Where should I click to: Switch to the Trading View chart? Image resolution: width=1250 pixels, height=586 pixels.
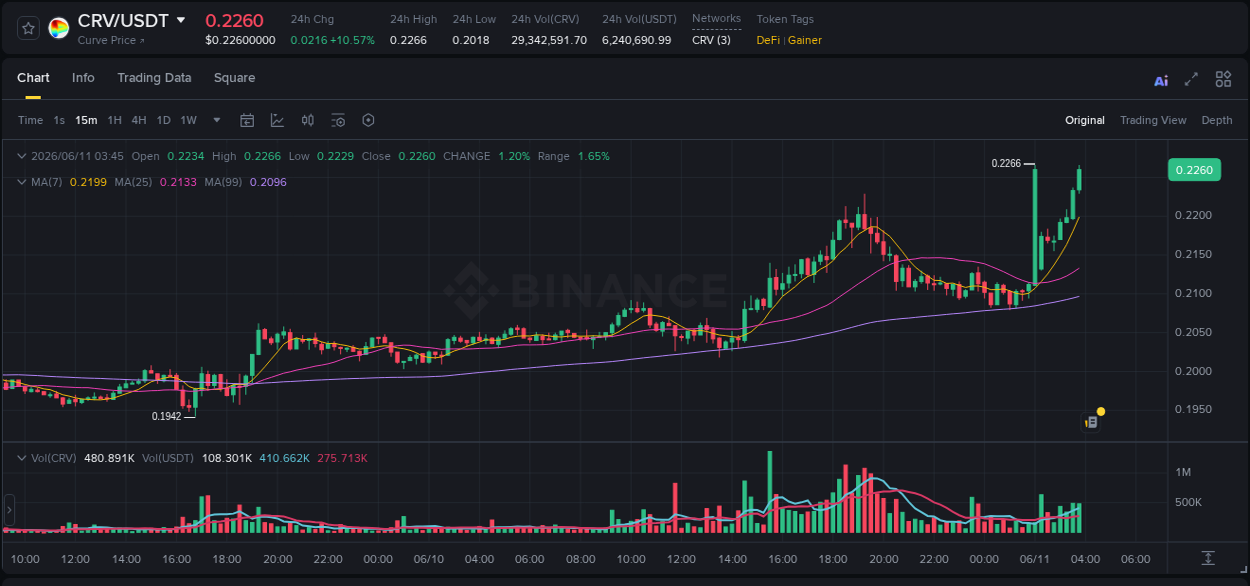(x=1153, y=120)
